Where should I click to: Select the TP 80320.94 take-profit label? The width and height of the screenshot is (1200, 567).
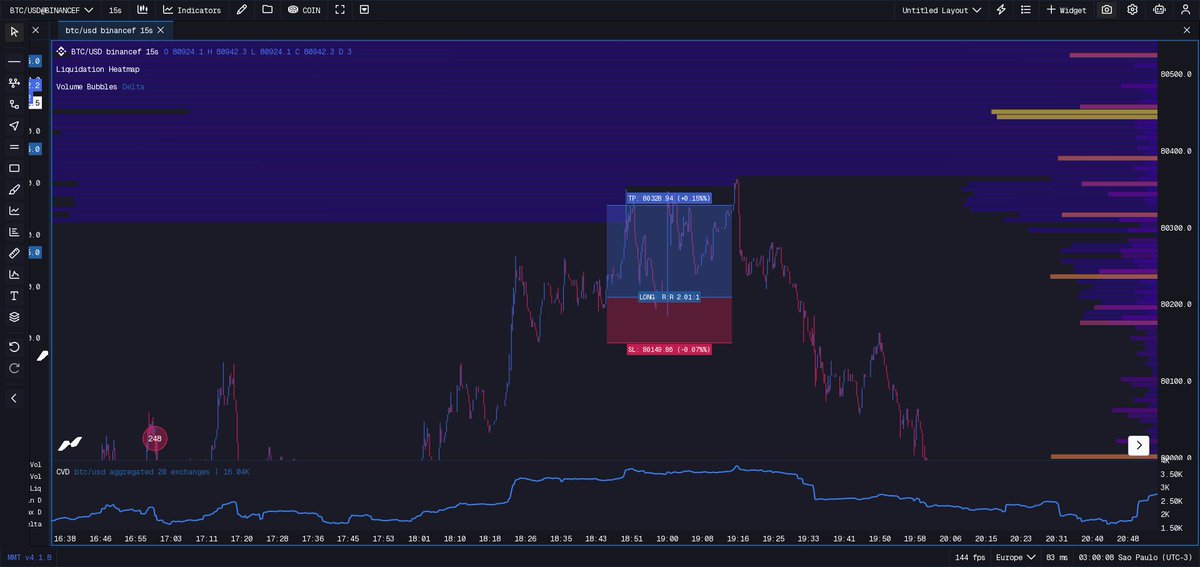(669, 198)
